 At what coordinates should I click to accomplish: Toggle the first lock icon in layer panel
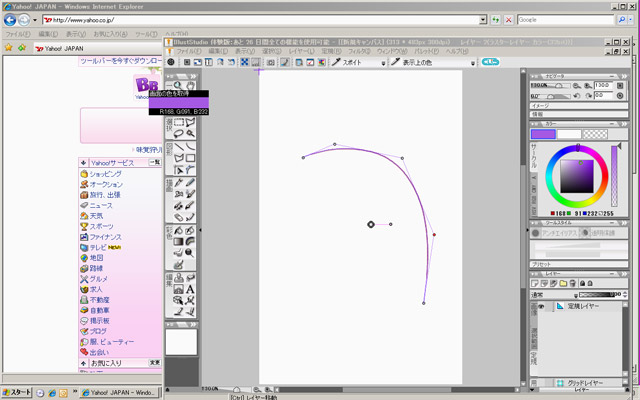click(x=582, y=283)
